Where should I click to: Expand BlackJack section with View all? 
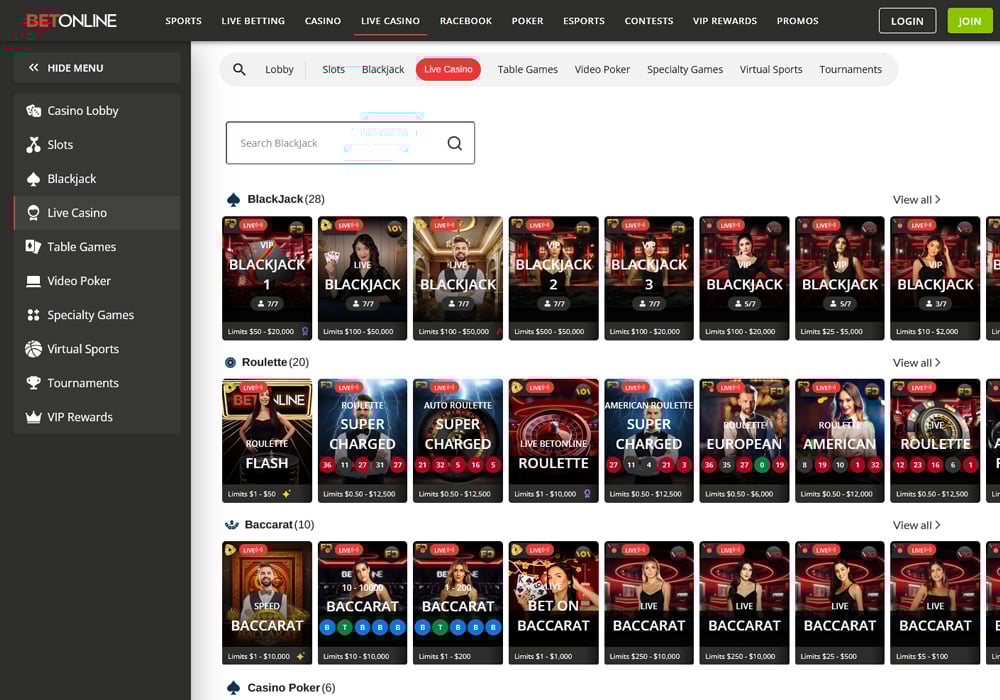(x=916, y=200)
